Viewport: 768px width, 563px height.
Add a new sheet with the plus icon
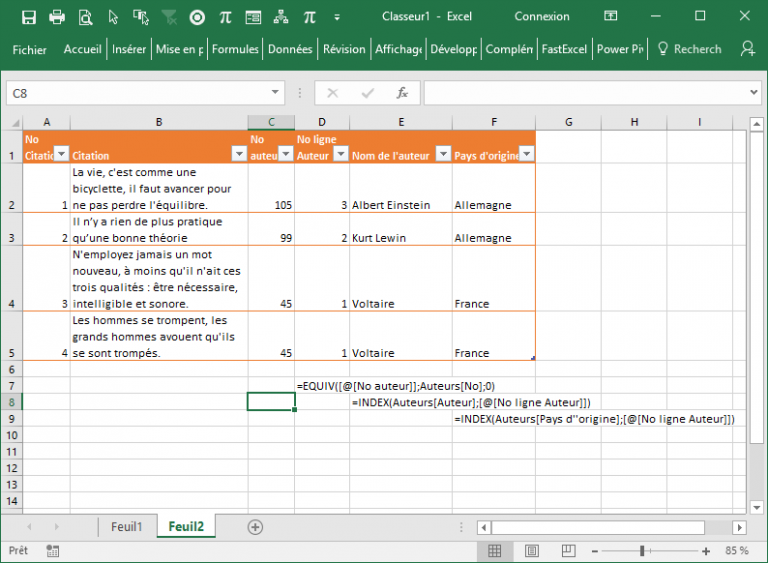pos(255,527)
